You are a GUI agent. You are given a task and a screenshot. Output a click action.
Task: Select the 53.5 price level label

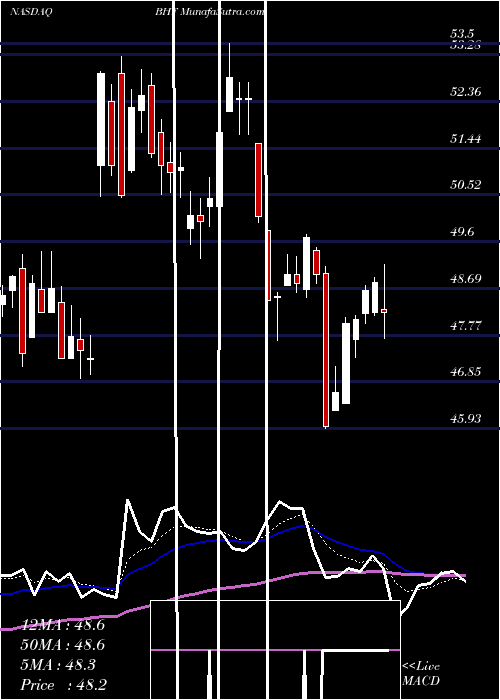462,34
